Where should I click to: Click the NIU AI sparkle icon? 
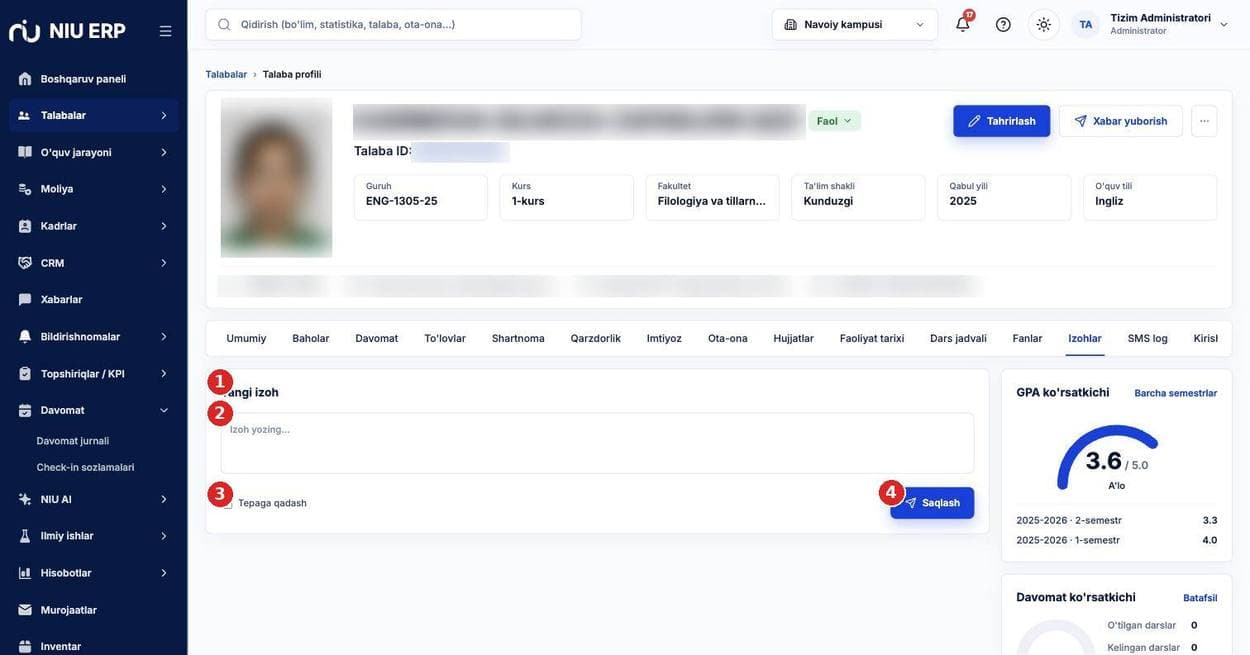[25, 499]
